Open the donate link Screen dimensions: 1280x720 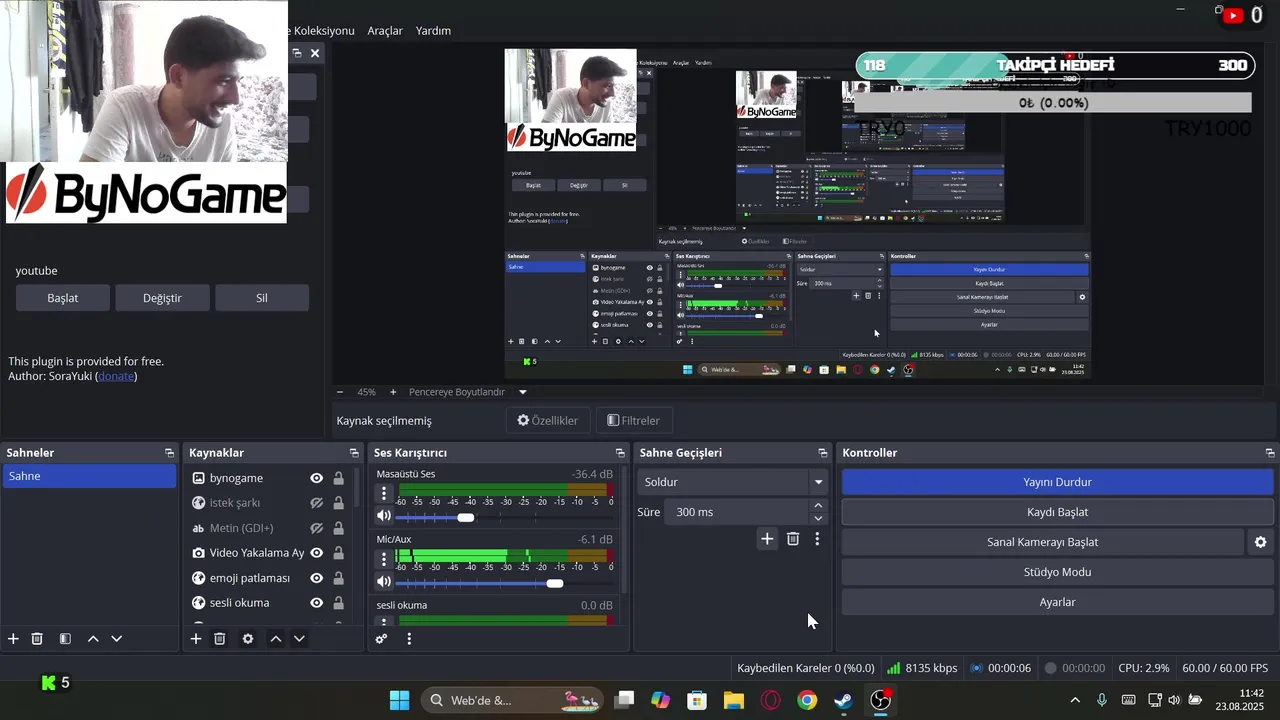(116, 376)
